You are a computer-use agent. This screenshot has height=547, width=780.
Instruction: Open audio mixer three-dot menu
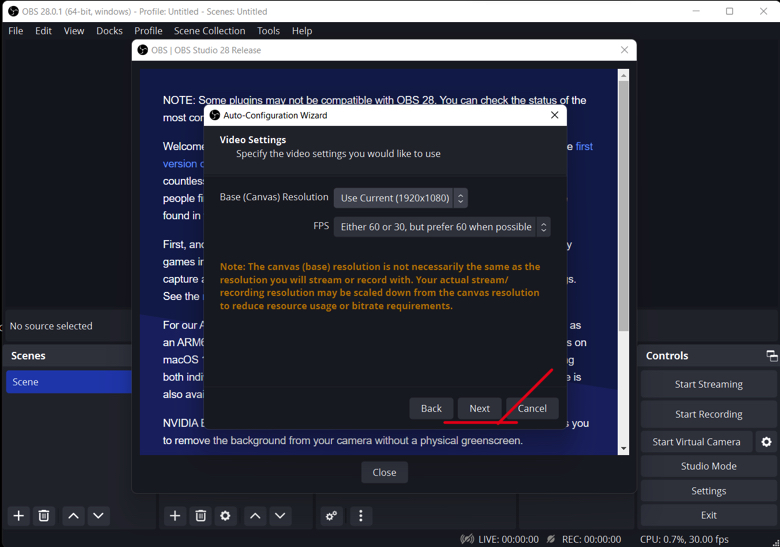(x=361, y=516)
